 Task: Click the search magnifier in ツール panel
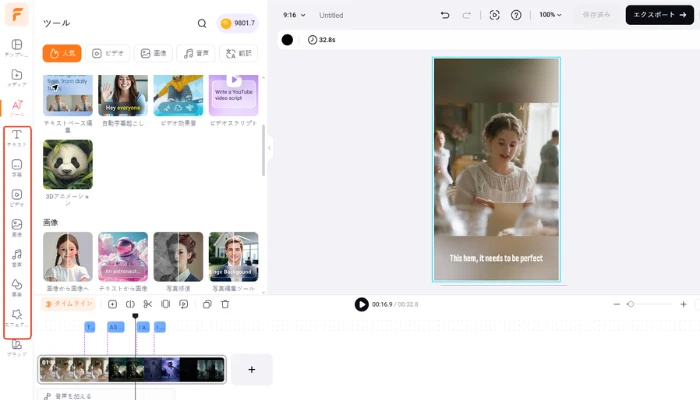(x=202, y=23)
